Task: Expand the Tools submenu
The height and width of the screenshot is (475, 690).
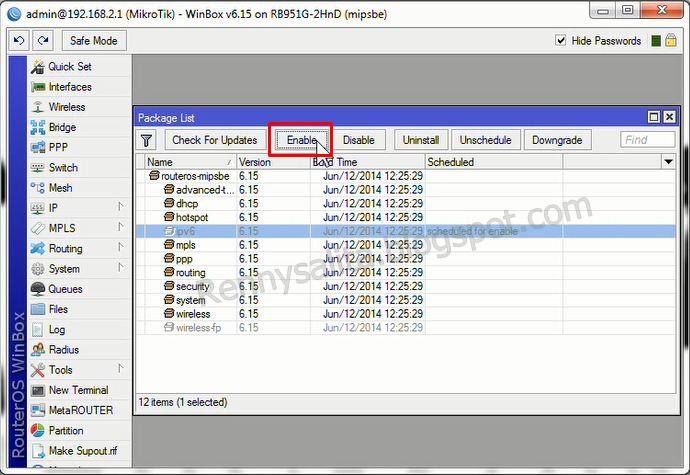Action: coord(120,368)
